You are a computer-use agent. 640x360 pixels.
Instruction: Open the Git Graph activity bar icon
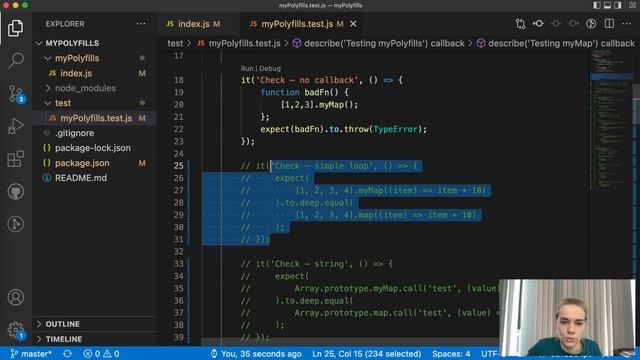click(x=16, y=224)
